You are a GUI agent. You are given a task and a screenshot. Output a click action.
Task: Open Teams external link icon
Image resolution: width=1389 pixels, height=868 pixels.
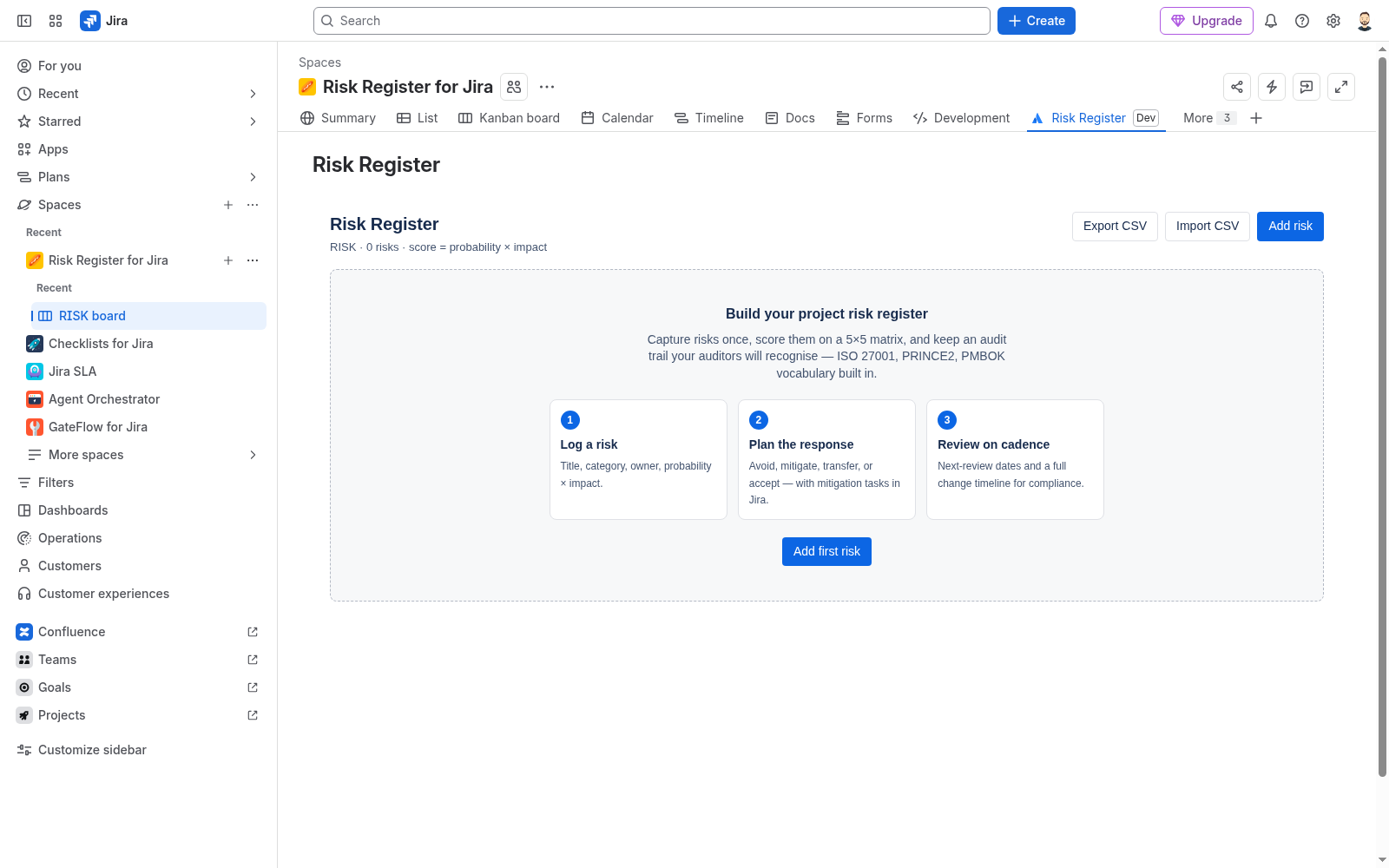pyautogui.click(x=253, y=660)
